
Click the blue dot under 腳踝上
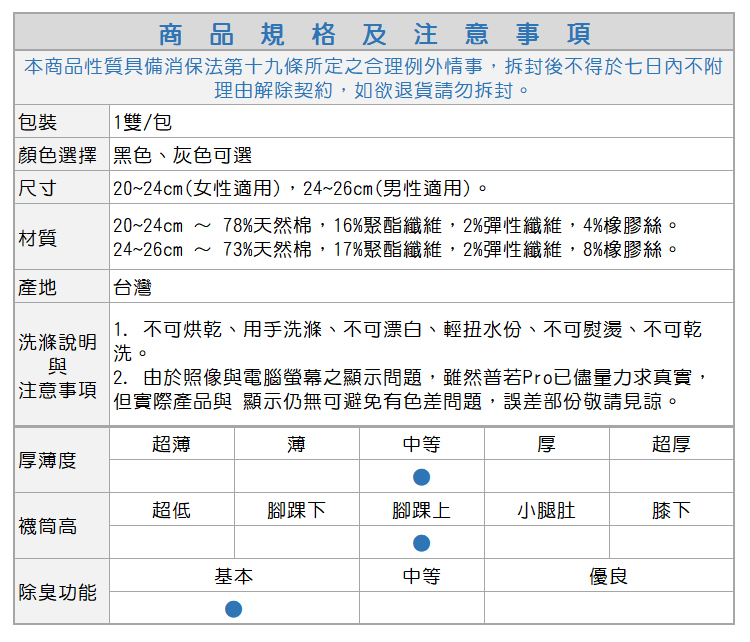(x=422, y=543)
